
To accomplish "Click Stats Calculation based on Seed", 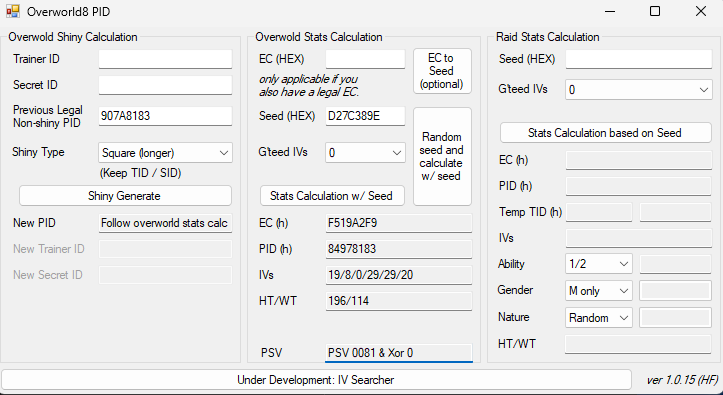I will coord(605,133).
